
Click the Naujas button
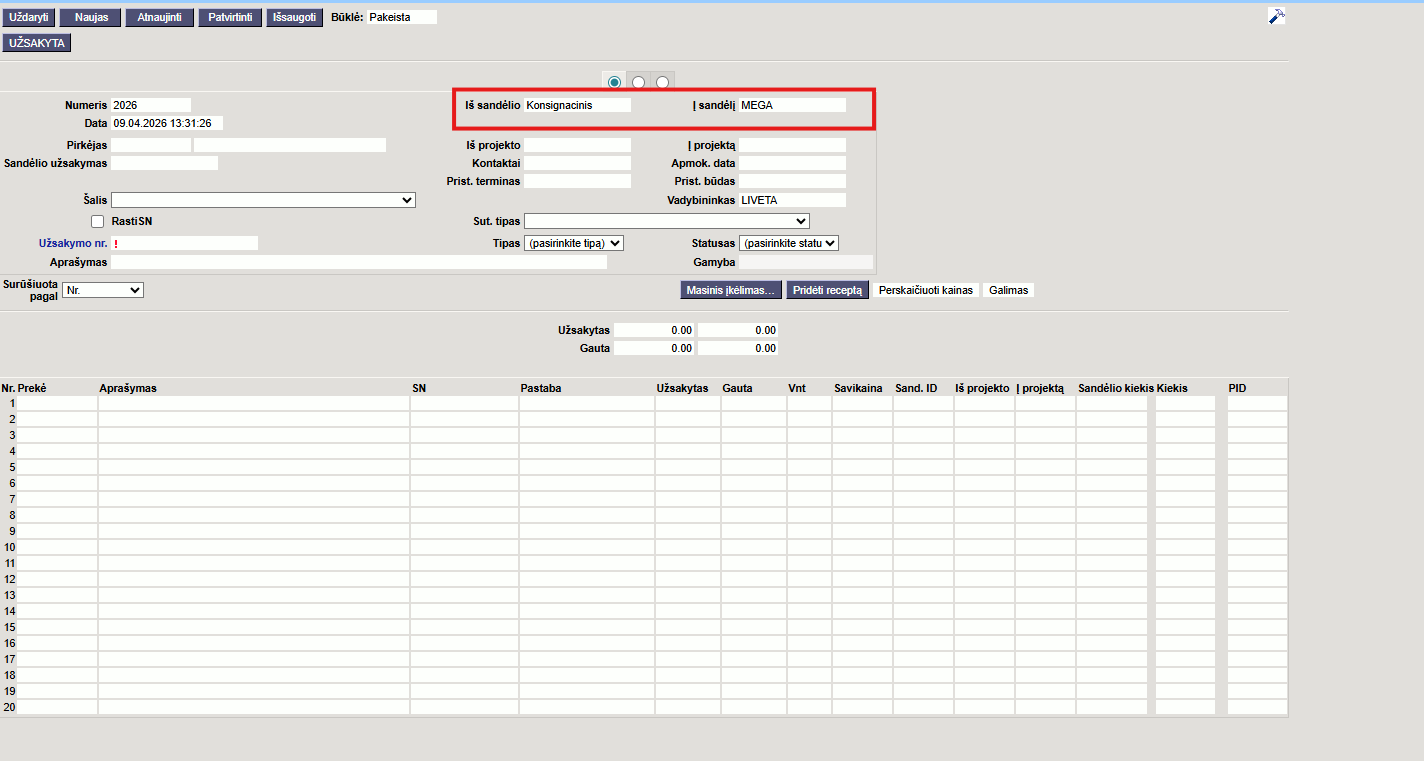91,18
